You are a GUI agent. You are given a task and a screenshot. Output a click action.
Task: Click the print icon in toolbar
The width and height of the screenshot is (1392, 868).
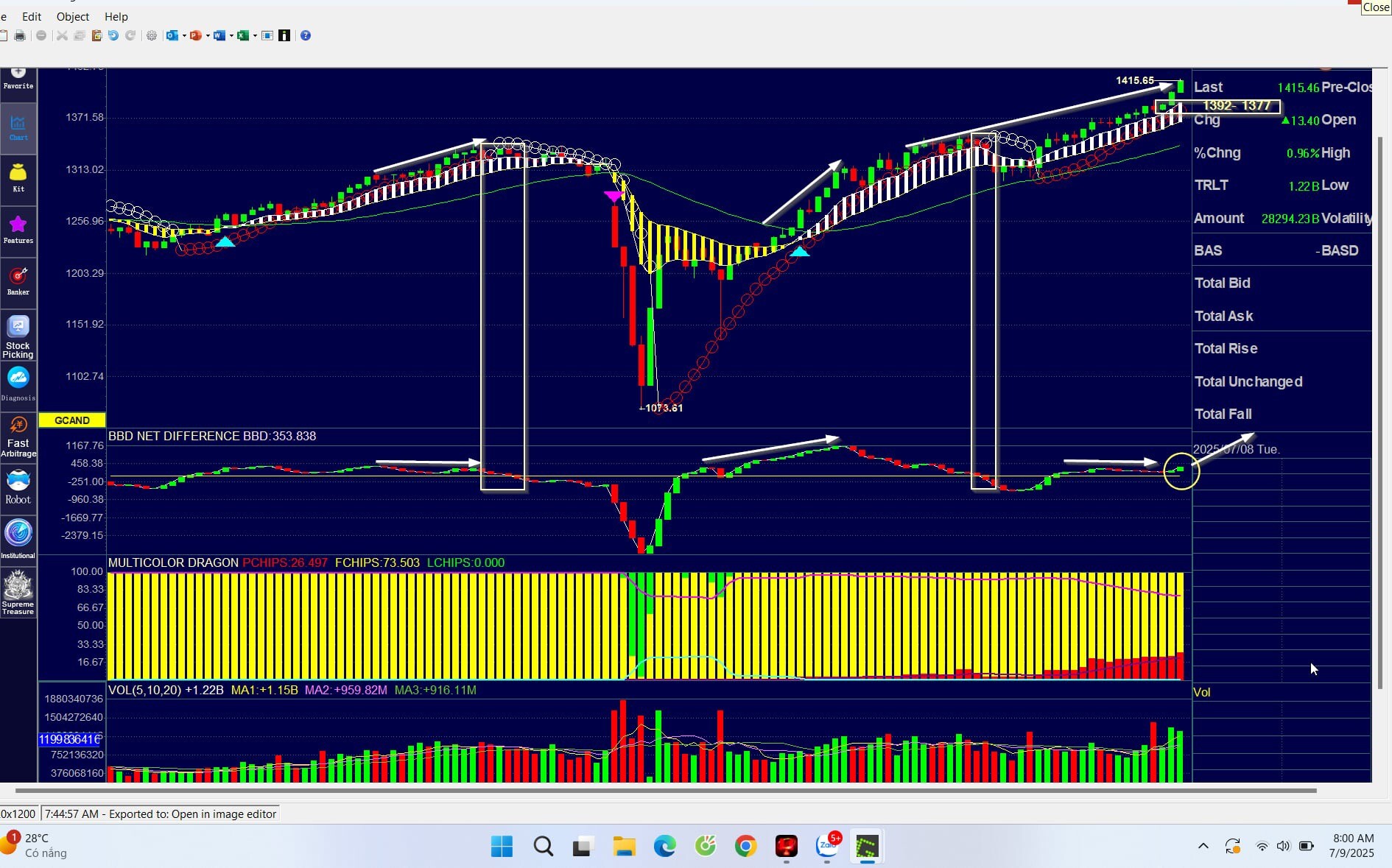[x=20, y=35]
